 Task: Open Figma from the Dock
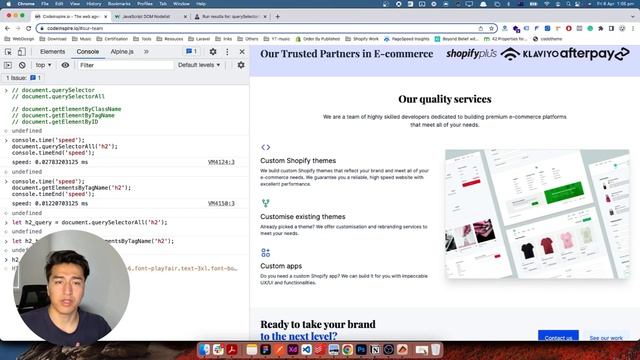click(266, 349)
